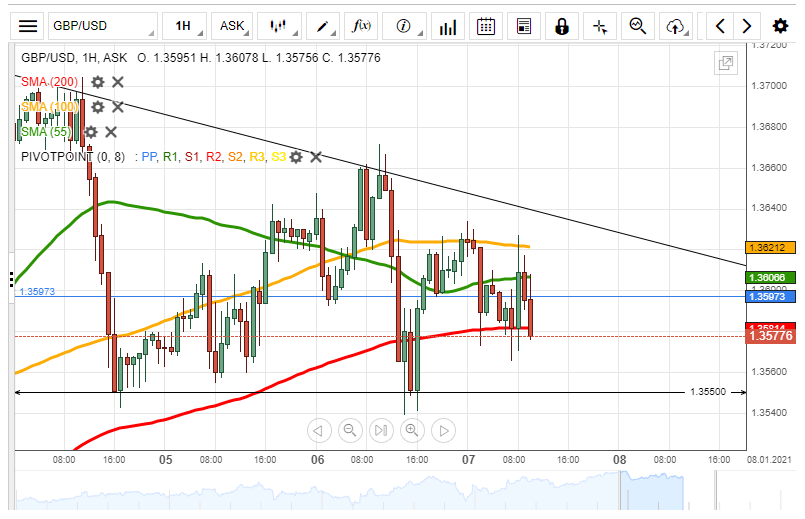This screenshot has height=519, width=805.
Task: Navigate chart back with left arrow
Action: click(720, 26)
